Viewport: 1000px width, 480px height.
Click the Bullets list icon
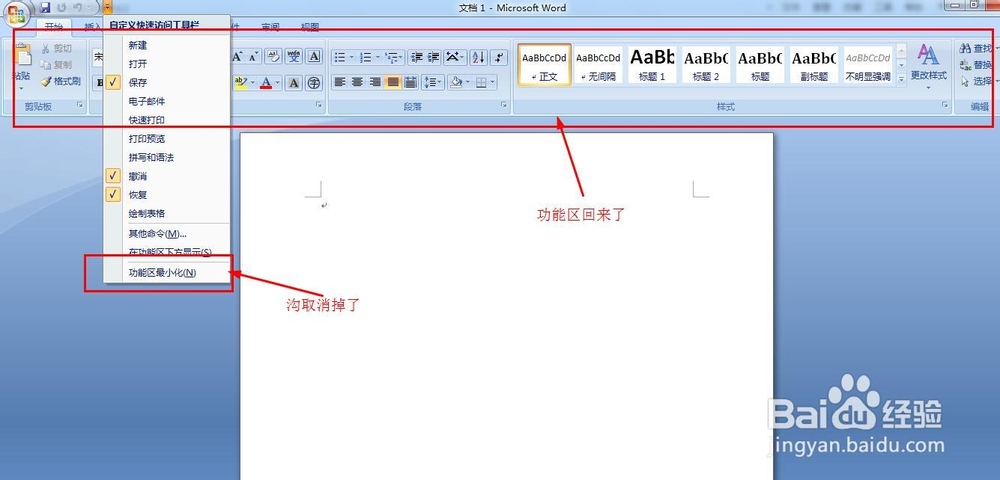[x=340, y=57]
